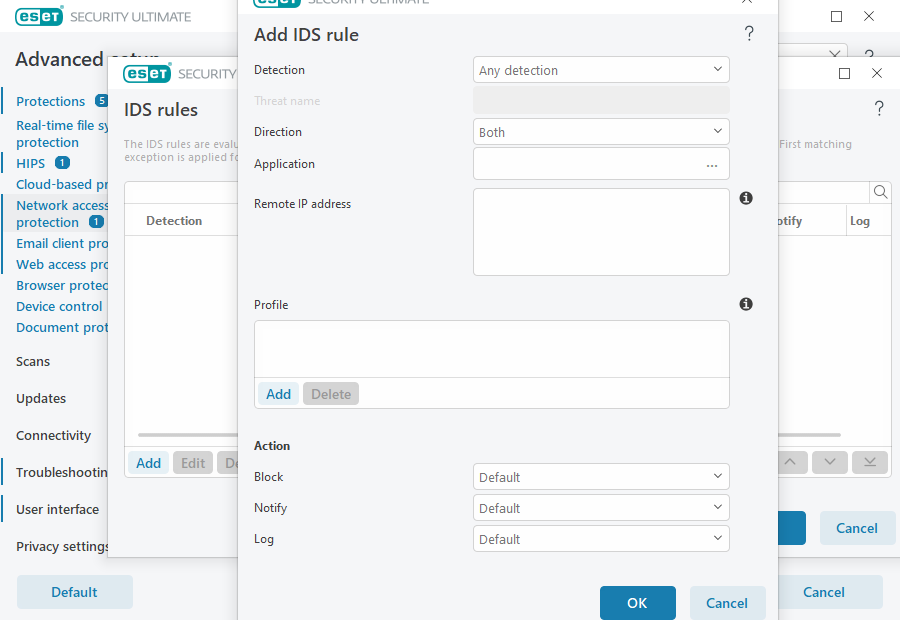Select Cloud-based protection in sidebar
900x620 pixels.
61,184
